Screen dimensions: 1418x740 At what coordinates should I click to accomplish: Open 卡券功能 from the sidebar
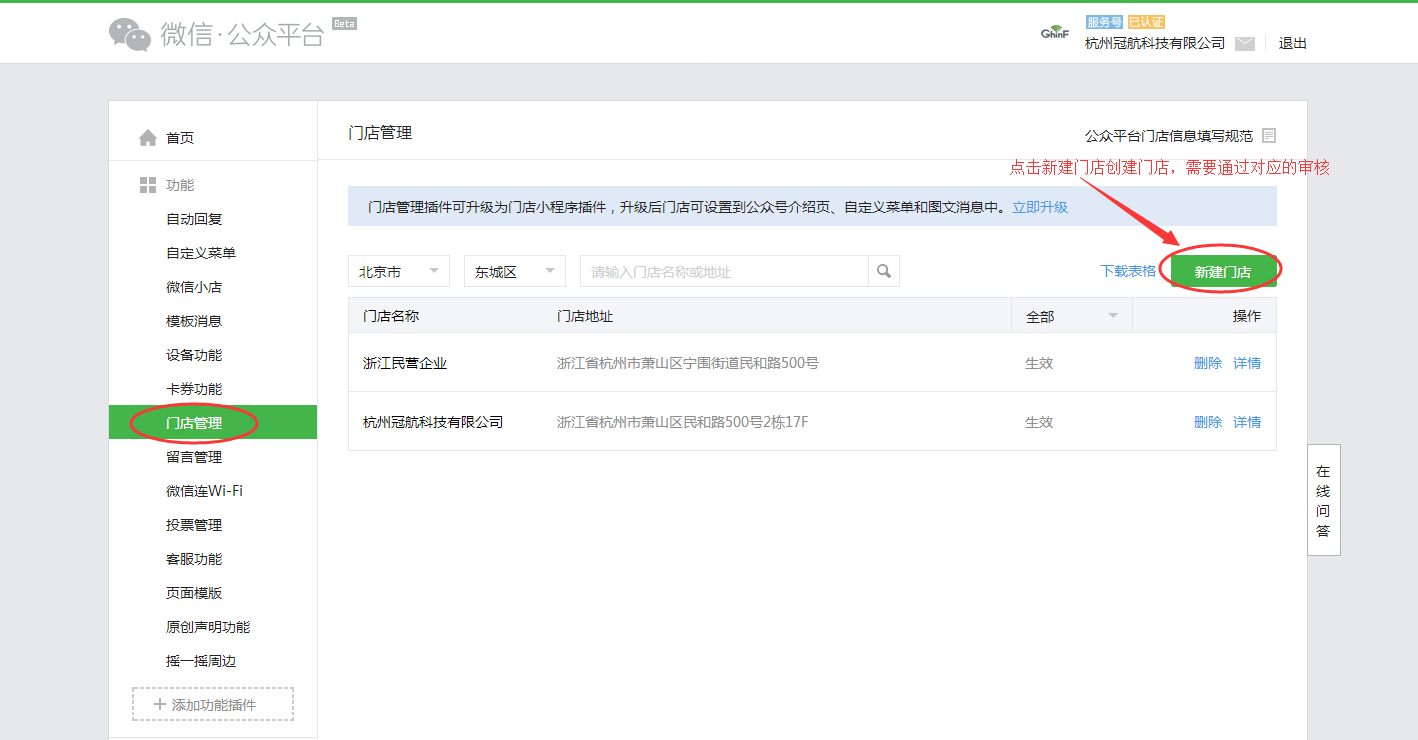[194, 389]
